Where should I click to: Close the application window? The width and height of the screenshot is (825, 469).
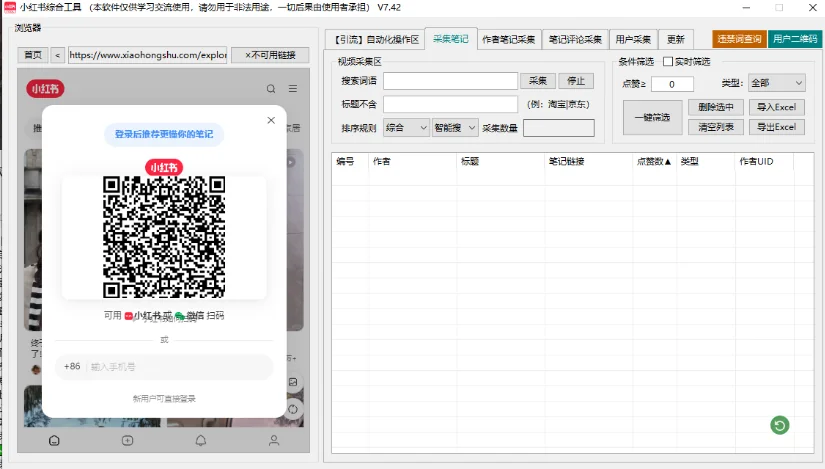pos(812,7)
